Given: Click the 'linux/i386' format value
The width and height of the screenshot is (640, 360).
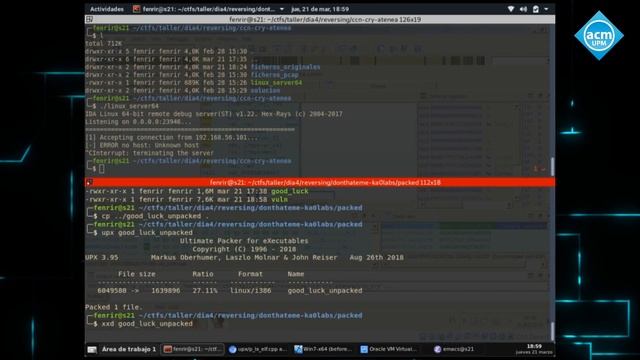Looking at the screenshot, I should tap(250, 291).
